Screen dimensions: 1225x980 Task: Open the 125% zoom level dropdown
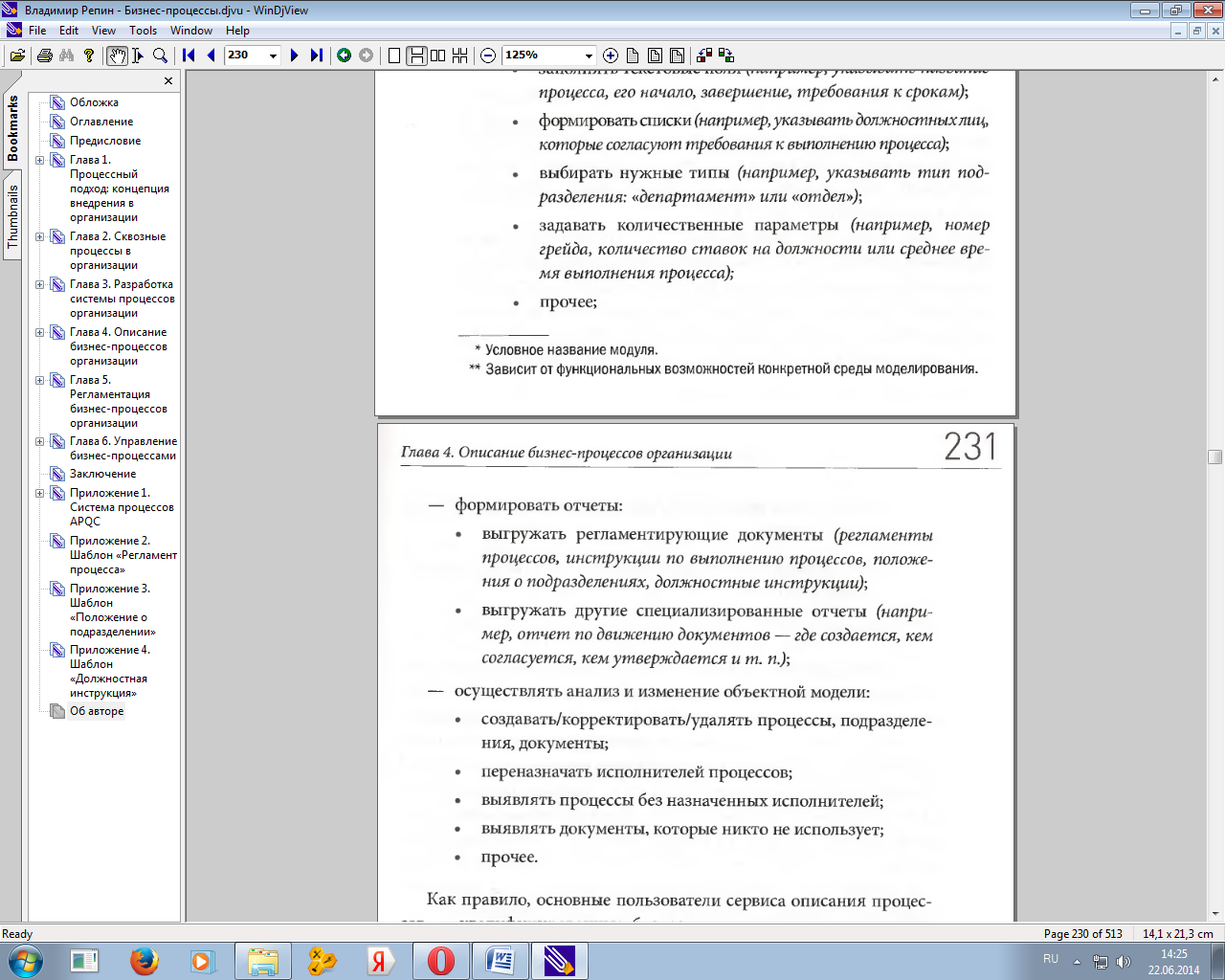point(589,56)
